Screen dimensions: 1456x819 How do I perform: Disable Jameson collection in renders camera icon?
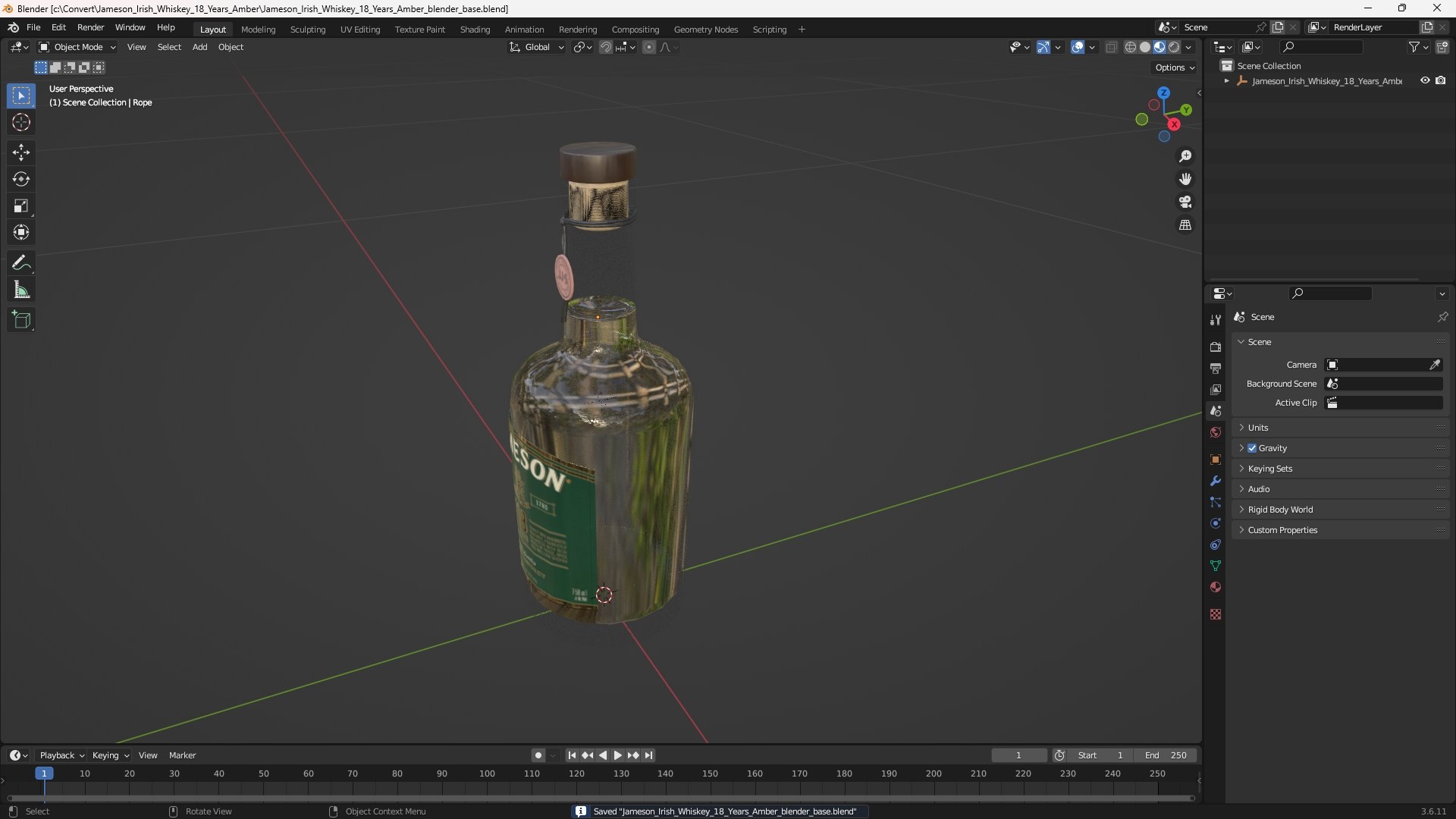click(1441, 80)
